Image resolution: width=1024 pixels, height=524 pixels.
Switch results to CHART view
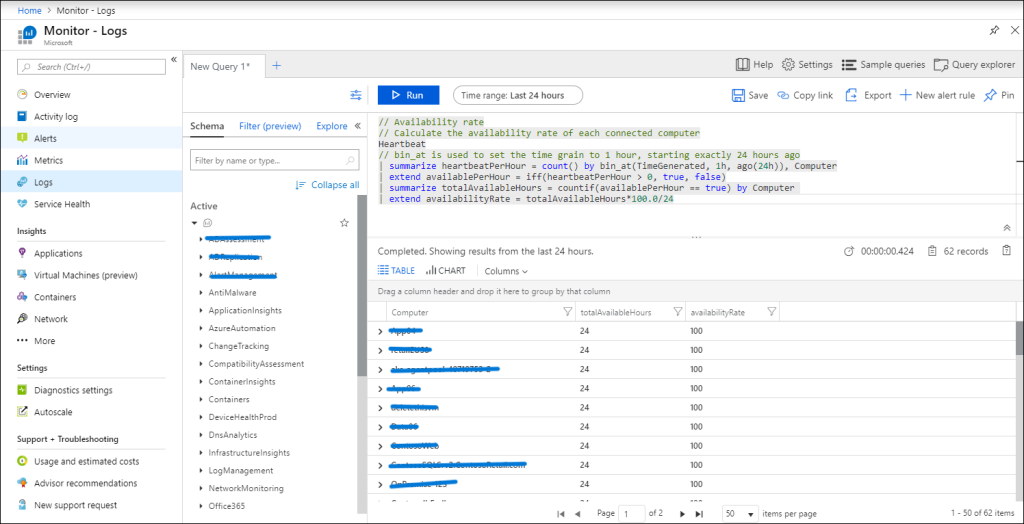point(446,270)
